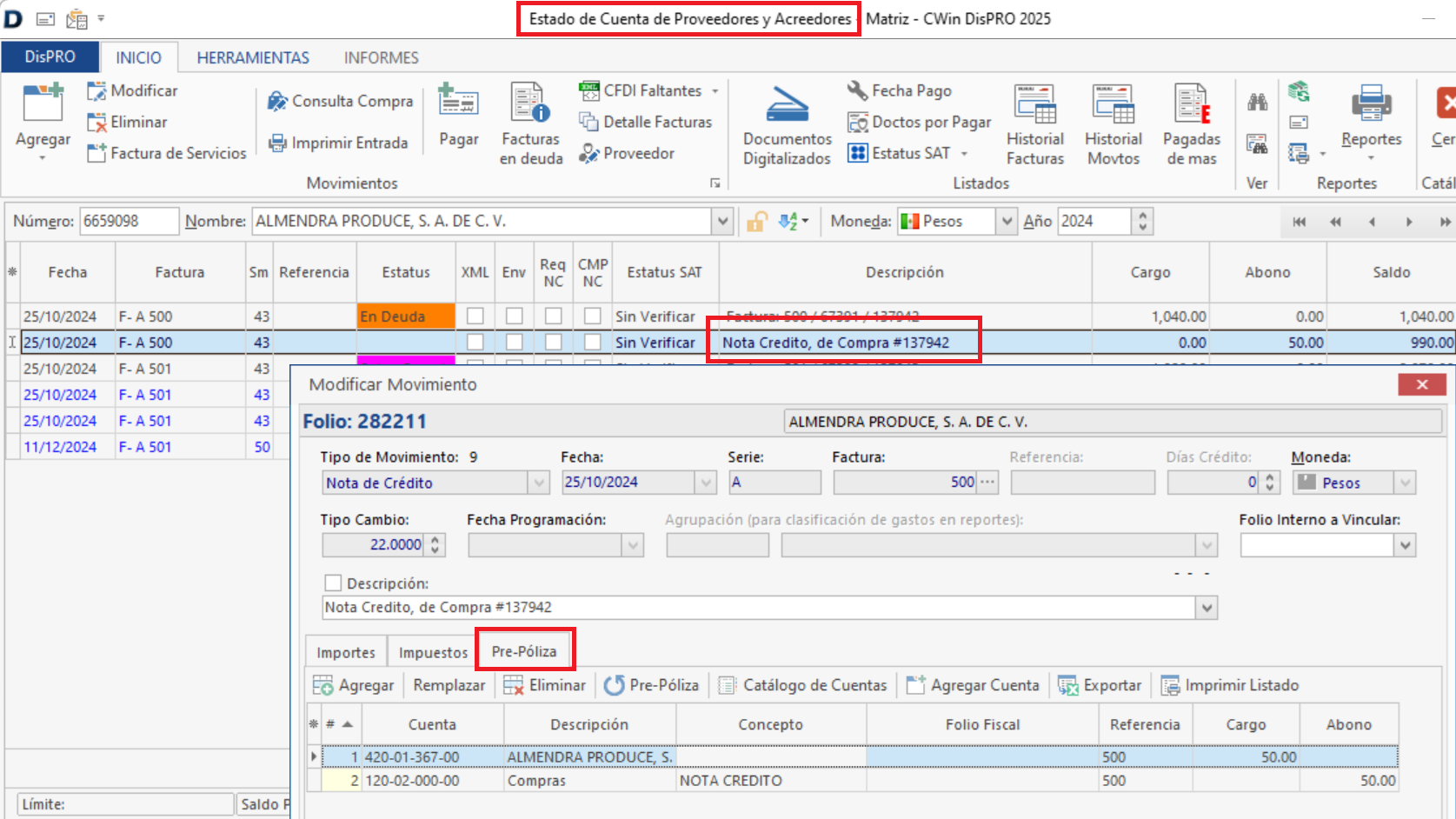
Task: Click Remplazar in Pre-Póliza toolbar
Action: (449, 685)
